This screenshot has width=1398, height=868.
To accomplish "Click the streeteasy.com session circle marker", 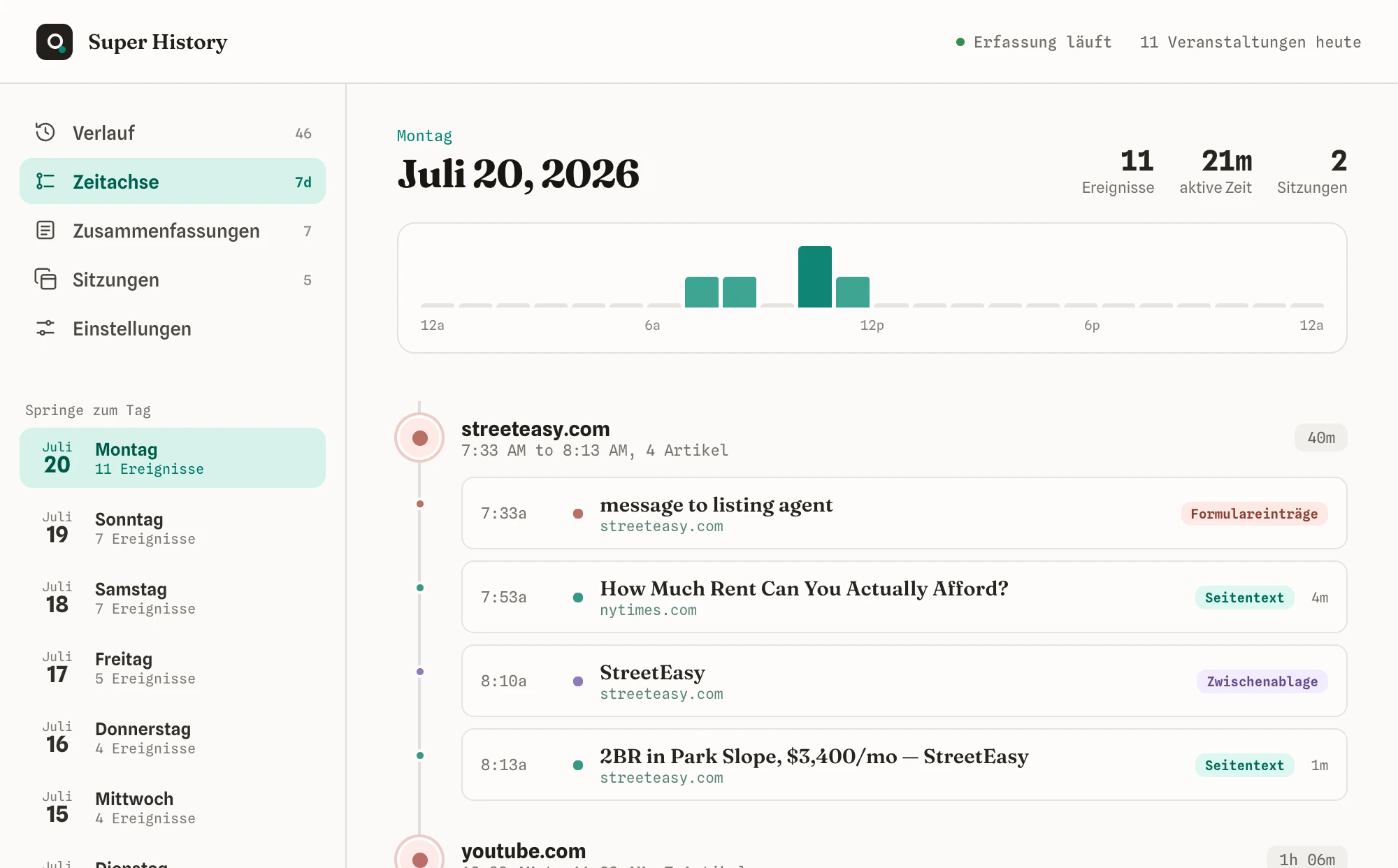I will (419, 437).
